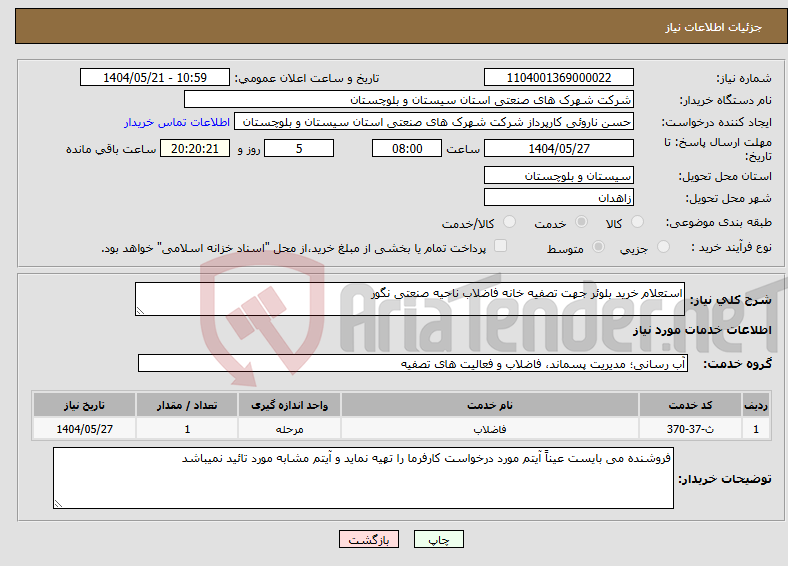Click the unit cell مرحله
The image size is (788, 566).
pyautogui.click(x=289, y=429)
